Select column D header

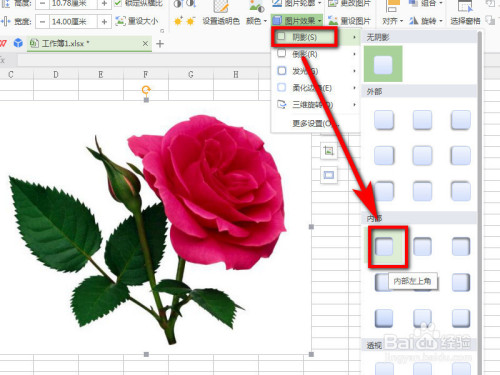[56, 74]
